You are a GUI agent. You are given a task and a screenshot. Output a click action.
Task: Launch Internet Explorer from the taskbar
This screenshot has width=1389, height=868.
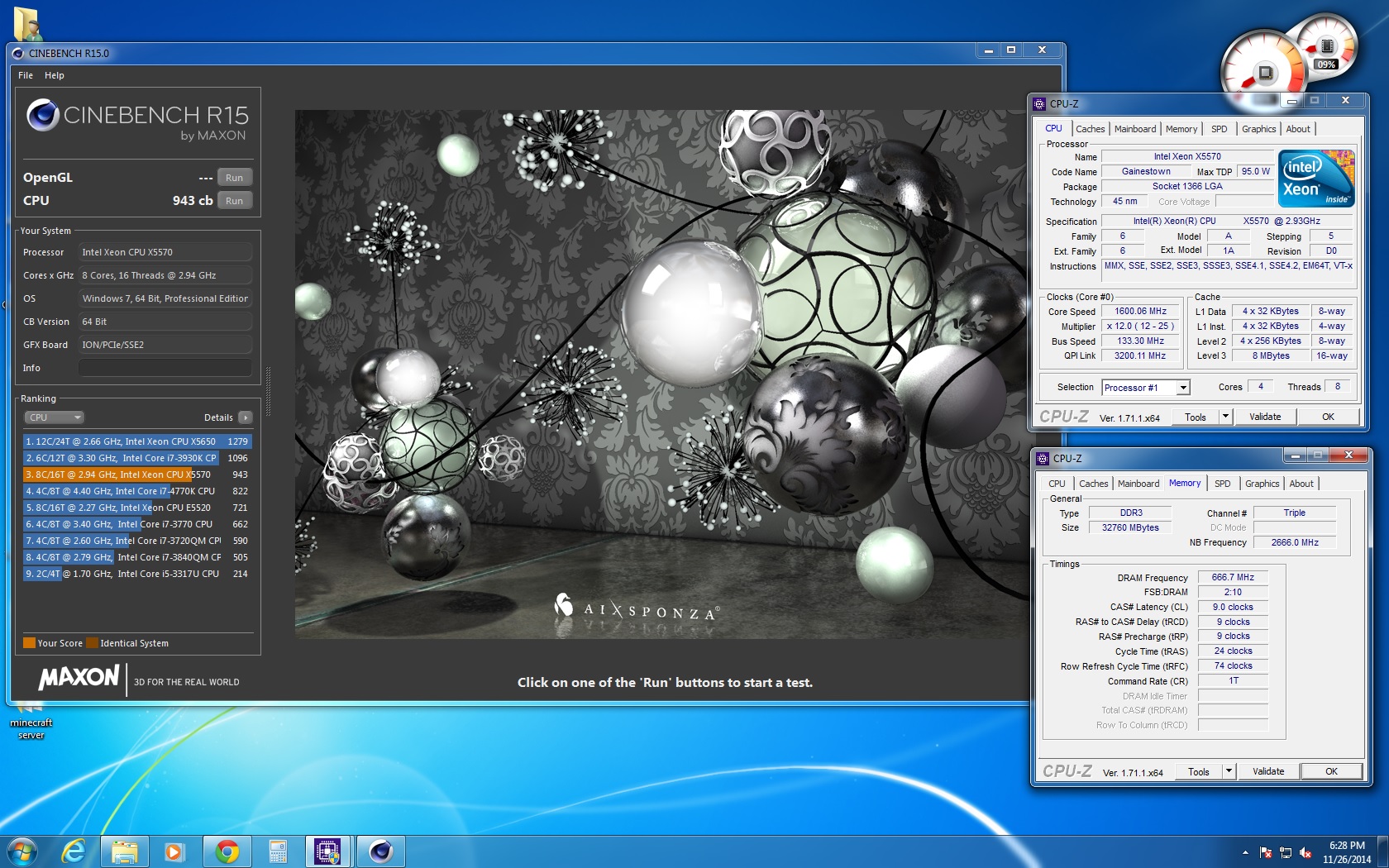[74, 851]
